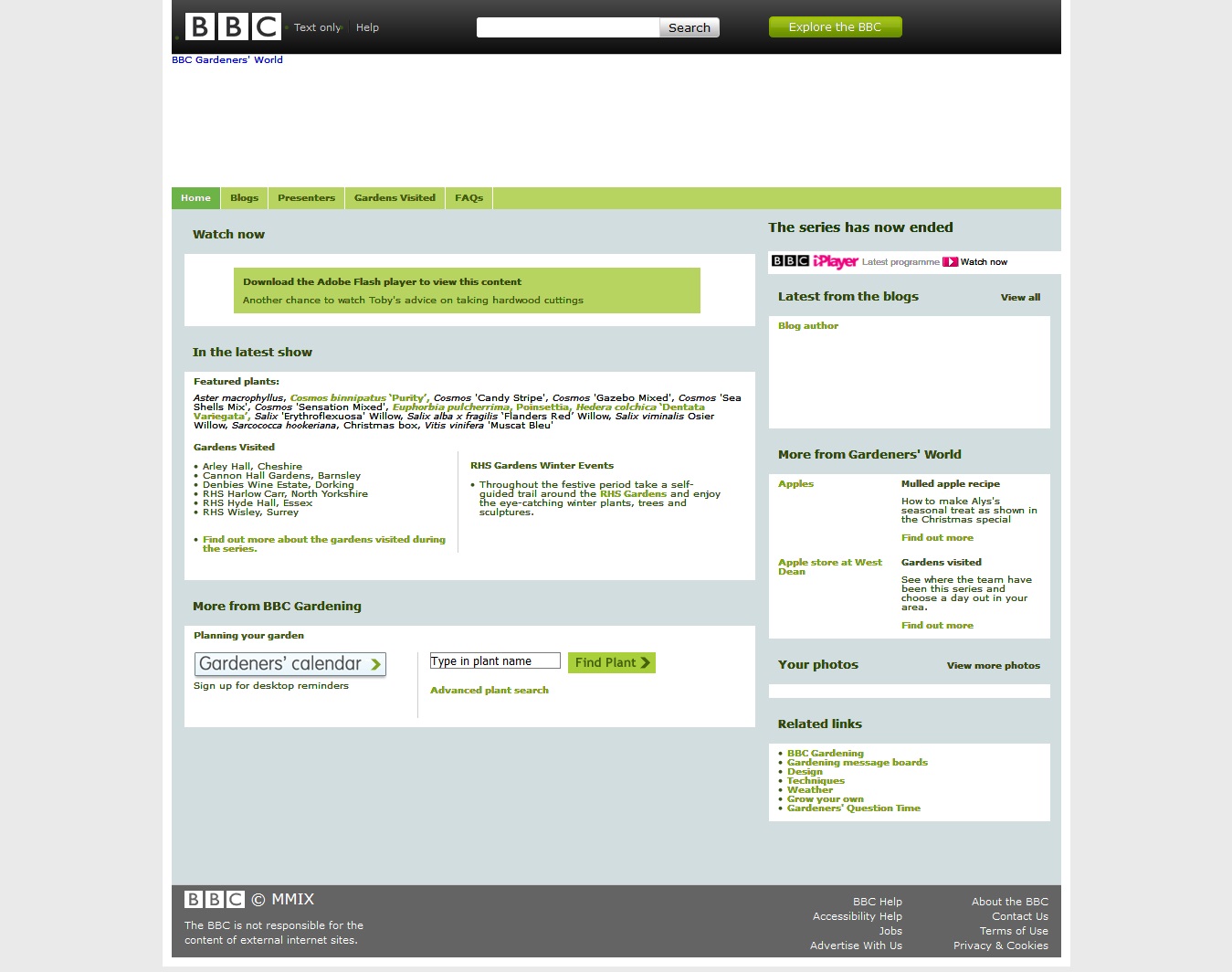Open Euphorbia pulcherrima, Poinsettia link
This screenshot has height=972, width=1232.
pos(481,407)
